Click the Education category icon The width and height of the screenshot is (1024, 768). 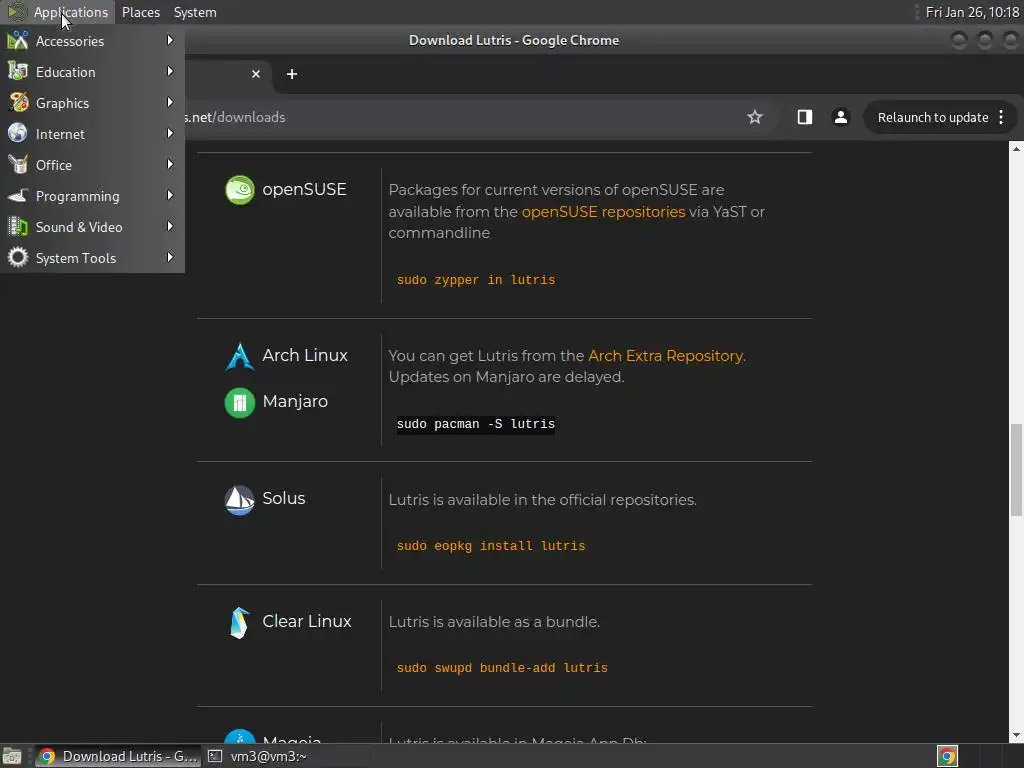18,71
